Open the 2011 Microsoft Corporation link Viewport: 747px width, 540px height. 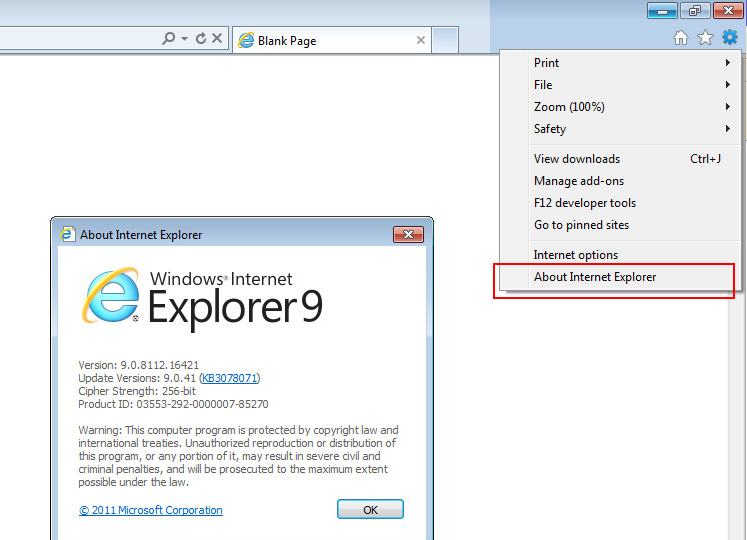point(151,510)
